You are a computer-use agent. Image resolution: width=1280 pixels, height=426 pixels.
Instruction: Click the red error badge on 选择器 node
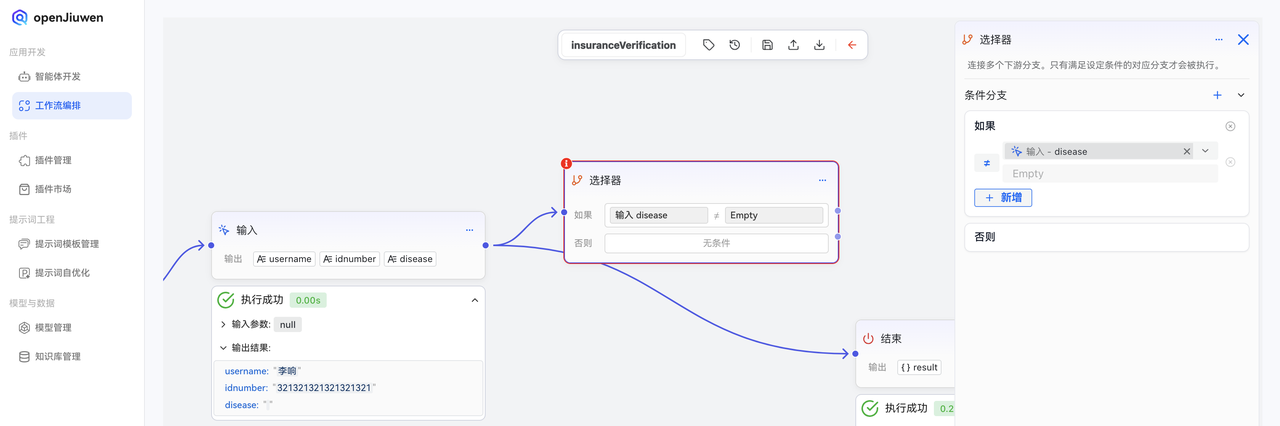coord(566,163)
